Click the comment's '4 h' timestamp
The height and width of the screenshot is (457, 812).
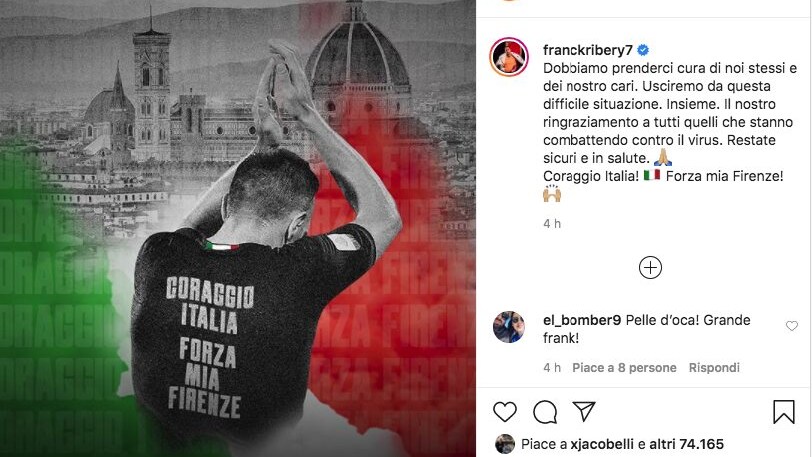[x=552, y=368]
